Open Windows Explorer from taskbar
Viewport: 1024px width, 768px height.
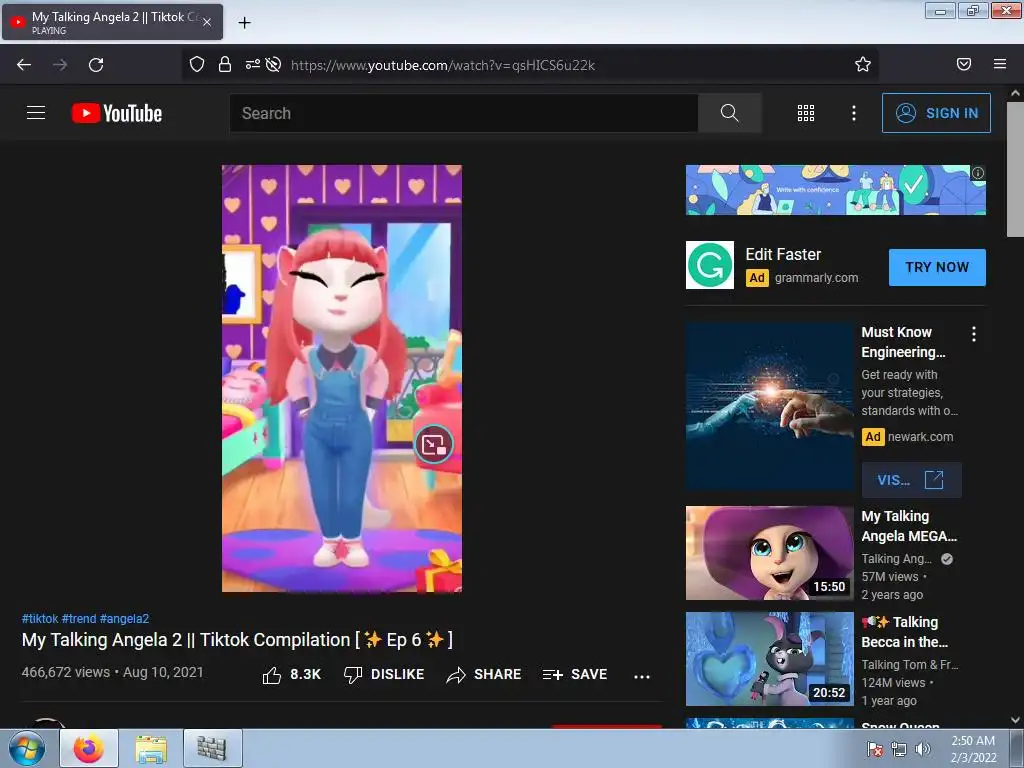click(151, 748)
